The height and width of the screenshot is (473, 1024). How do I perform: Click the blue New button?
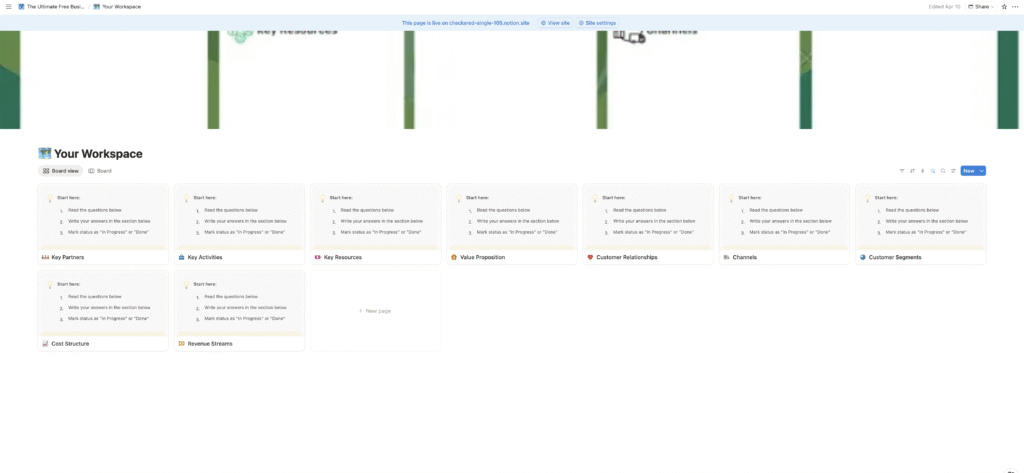point(968,171)
